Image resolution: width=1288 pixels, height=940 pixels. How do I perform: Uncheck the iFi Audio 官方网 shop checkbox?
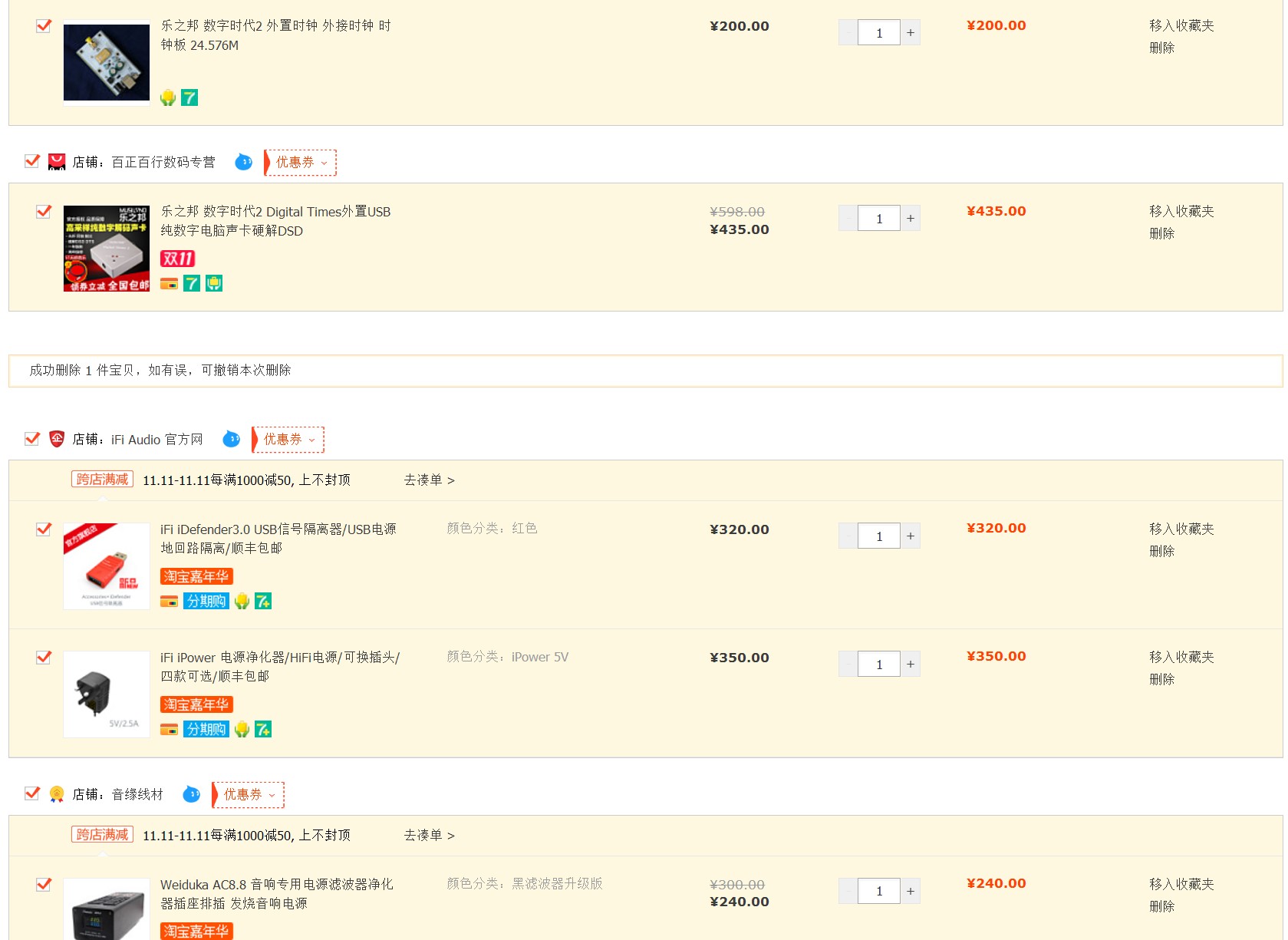[x=32, y=438]
